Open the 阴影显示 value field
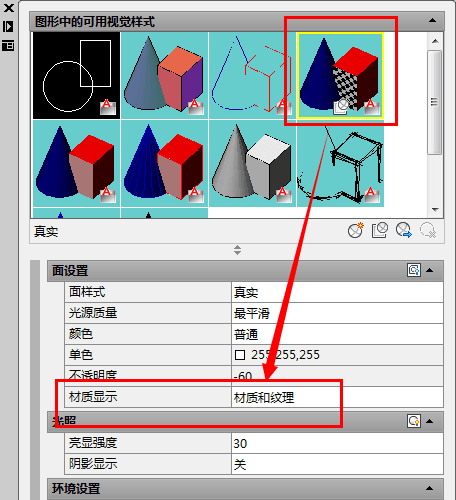 [x=337, y=464]
